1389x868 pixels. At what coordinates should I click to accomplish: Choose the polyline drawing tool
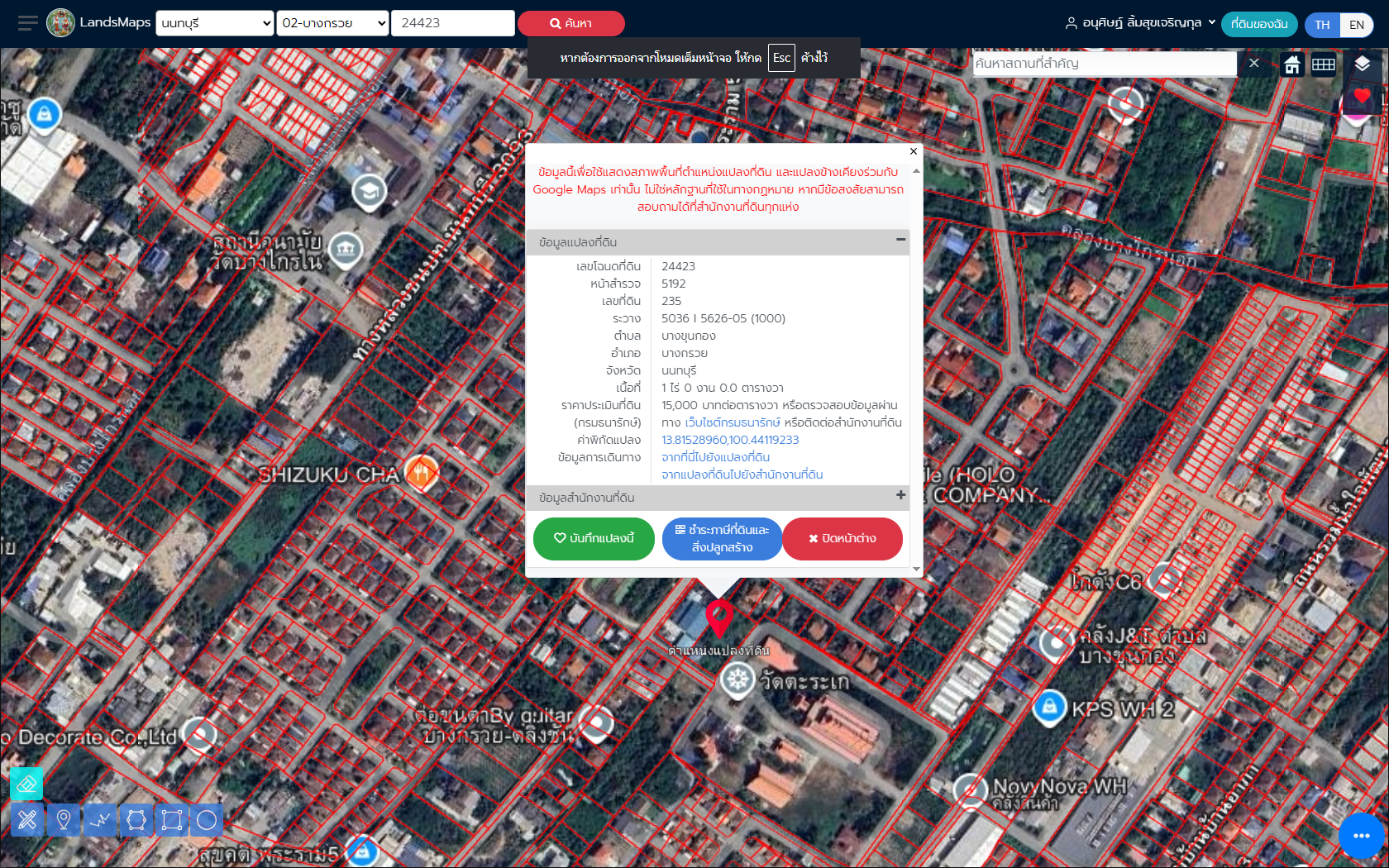click(100, 820)
